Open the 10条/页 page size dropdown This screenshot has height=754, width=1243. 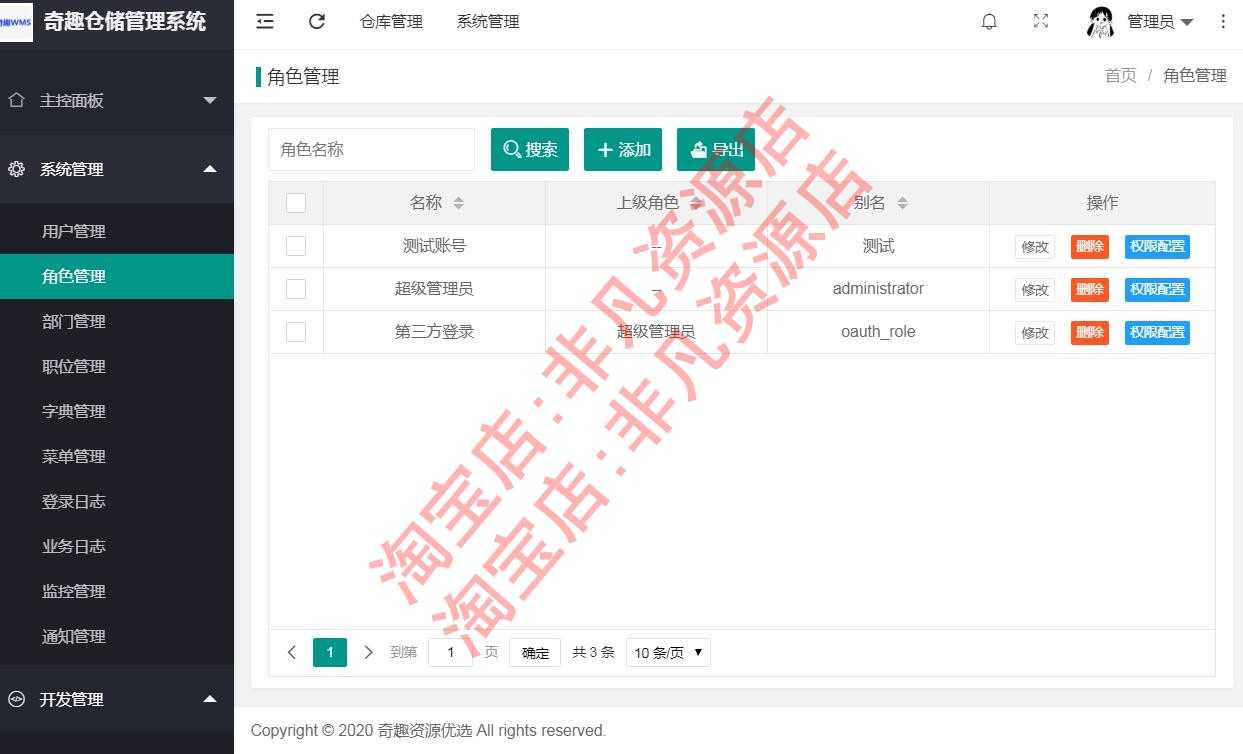[667, 652]
